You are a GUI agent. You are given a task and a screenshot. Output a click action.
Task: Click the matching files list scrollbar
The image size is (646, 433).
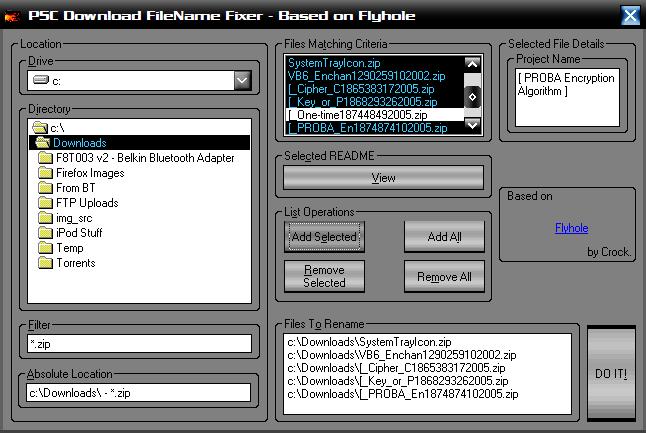pyautogui.click(x=473, y=96)
